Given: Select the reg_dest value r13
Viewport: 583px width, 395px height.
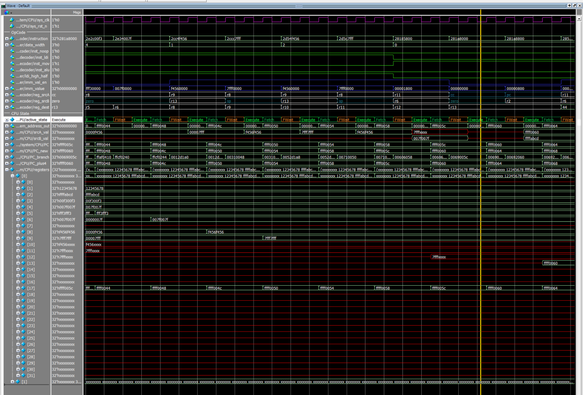Looking at the screenshot, I should point(55,107).
